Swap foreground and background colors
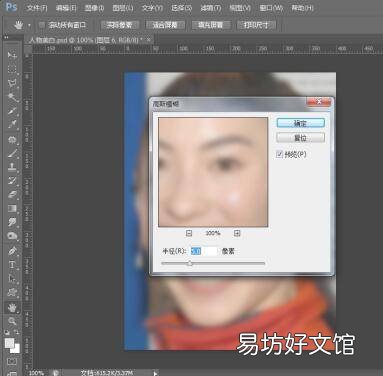 [17, 332]
